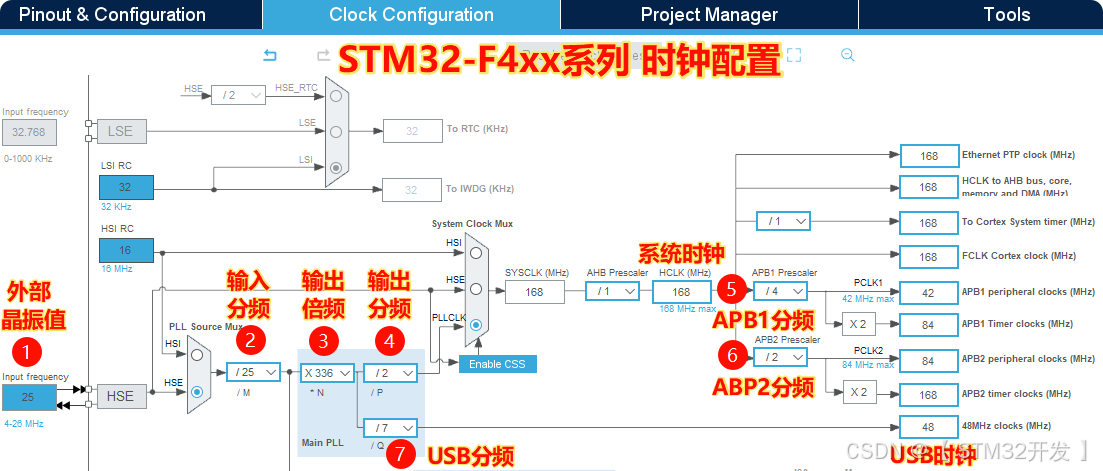This screenshot has height=471, width=1103.
Task: Click the 0-1000 KHz range label
Action: point(27,159)
